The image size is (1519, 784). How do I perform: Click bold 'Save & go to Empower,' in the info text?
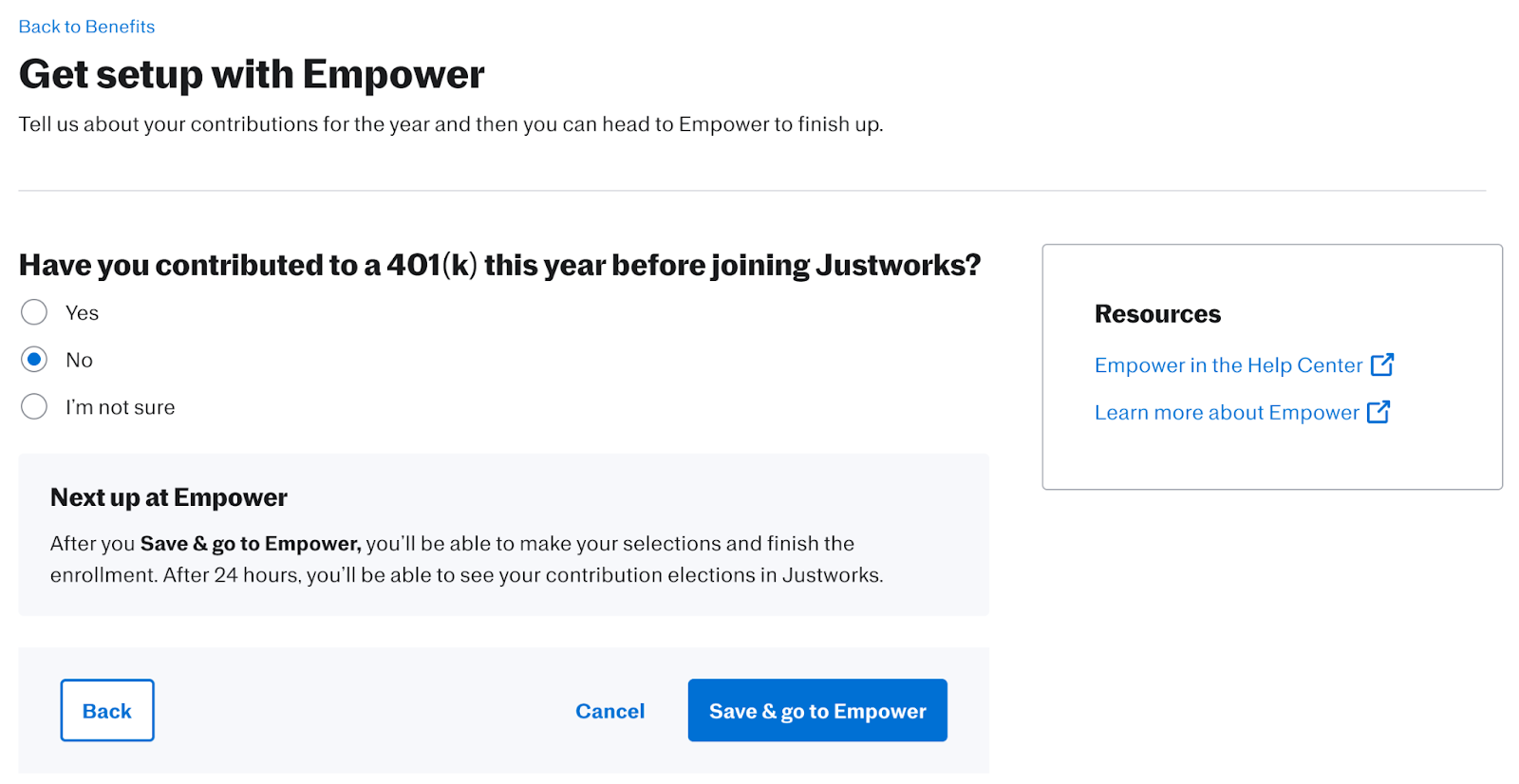pos(251,544)
